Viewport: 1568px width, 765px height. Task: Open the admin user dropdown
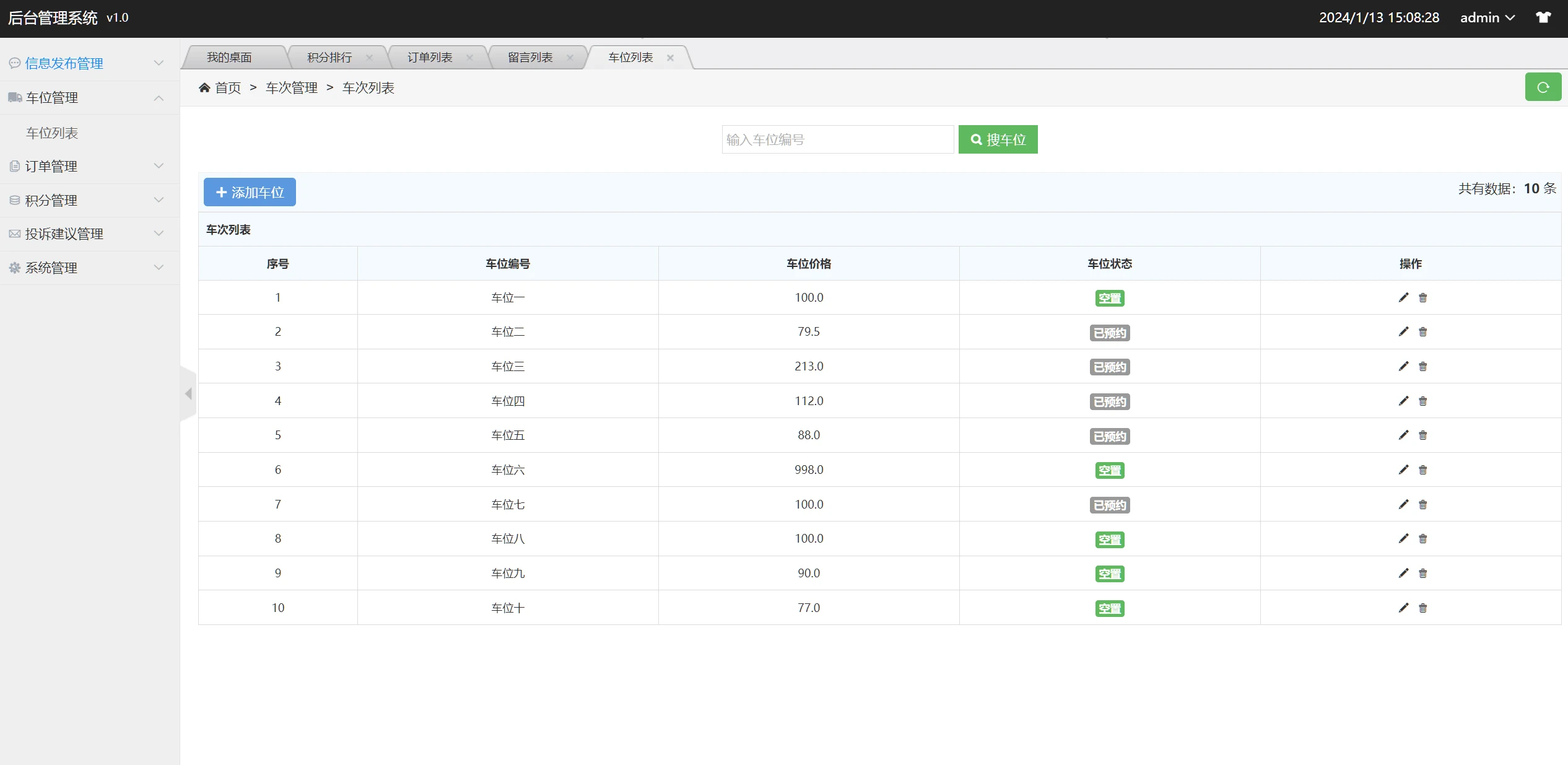pyautogui.click(x=1487, y=18)
